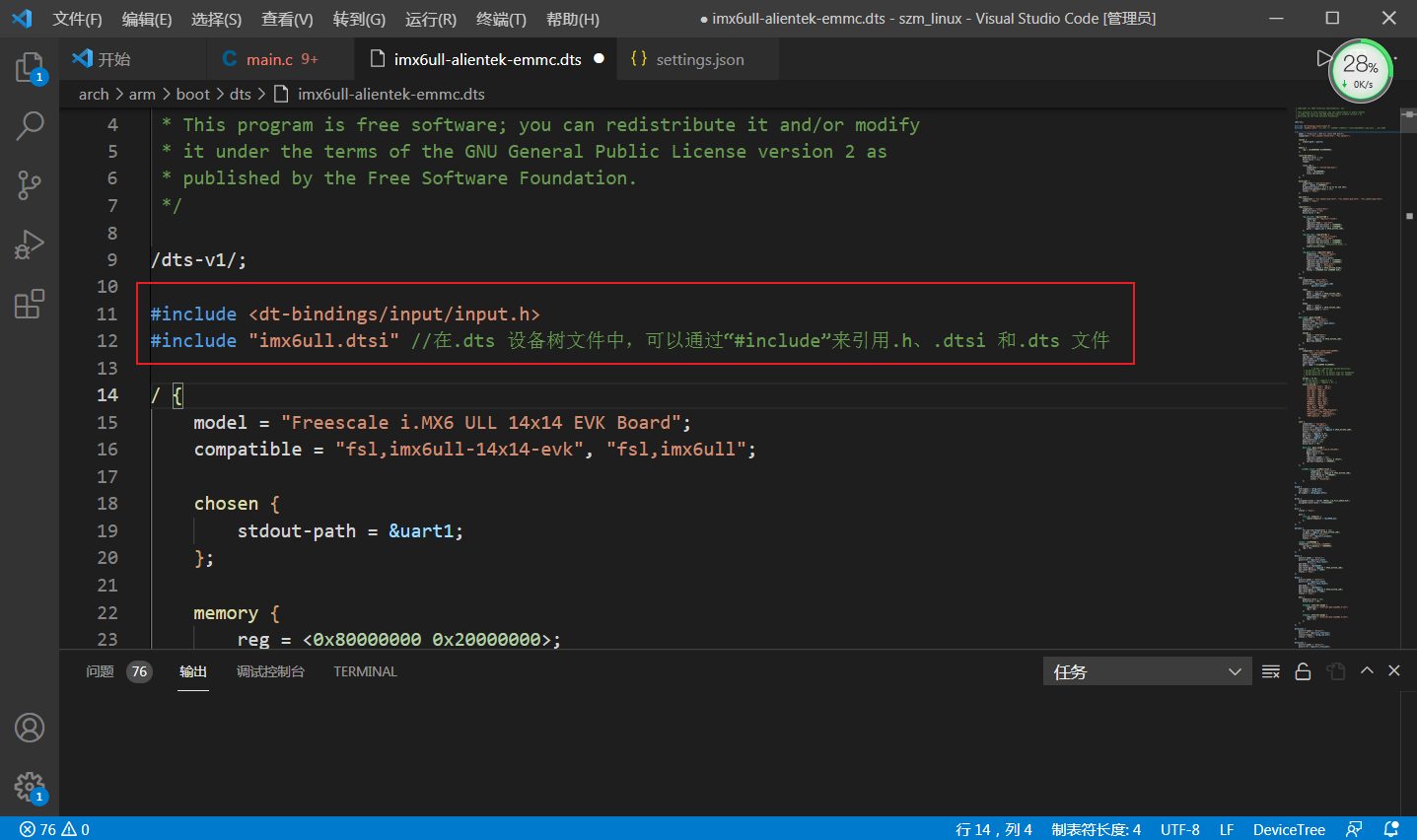Viewport: 1417px width, 840px height.
Task: Click the 行 14, 列 4 cursor position
Action: coord(994,829)
